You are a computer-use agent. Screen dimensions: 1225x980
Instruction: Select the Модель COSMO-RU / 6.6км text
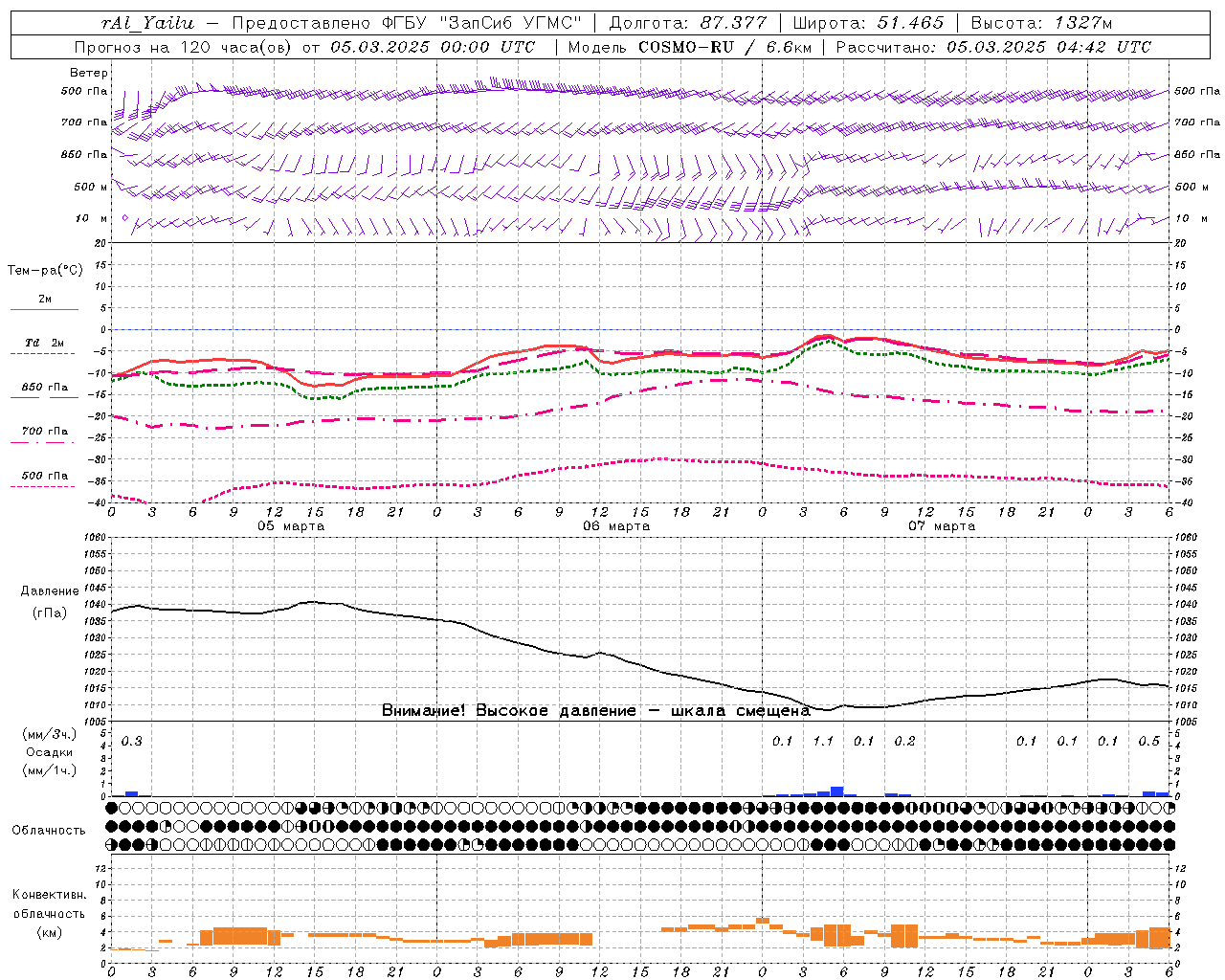(x=689, y=47)
